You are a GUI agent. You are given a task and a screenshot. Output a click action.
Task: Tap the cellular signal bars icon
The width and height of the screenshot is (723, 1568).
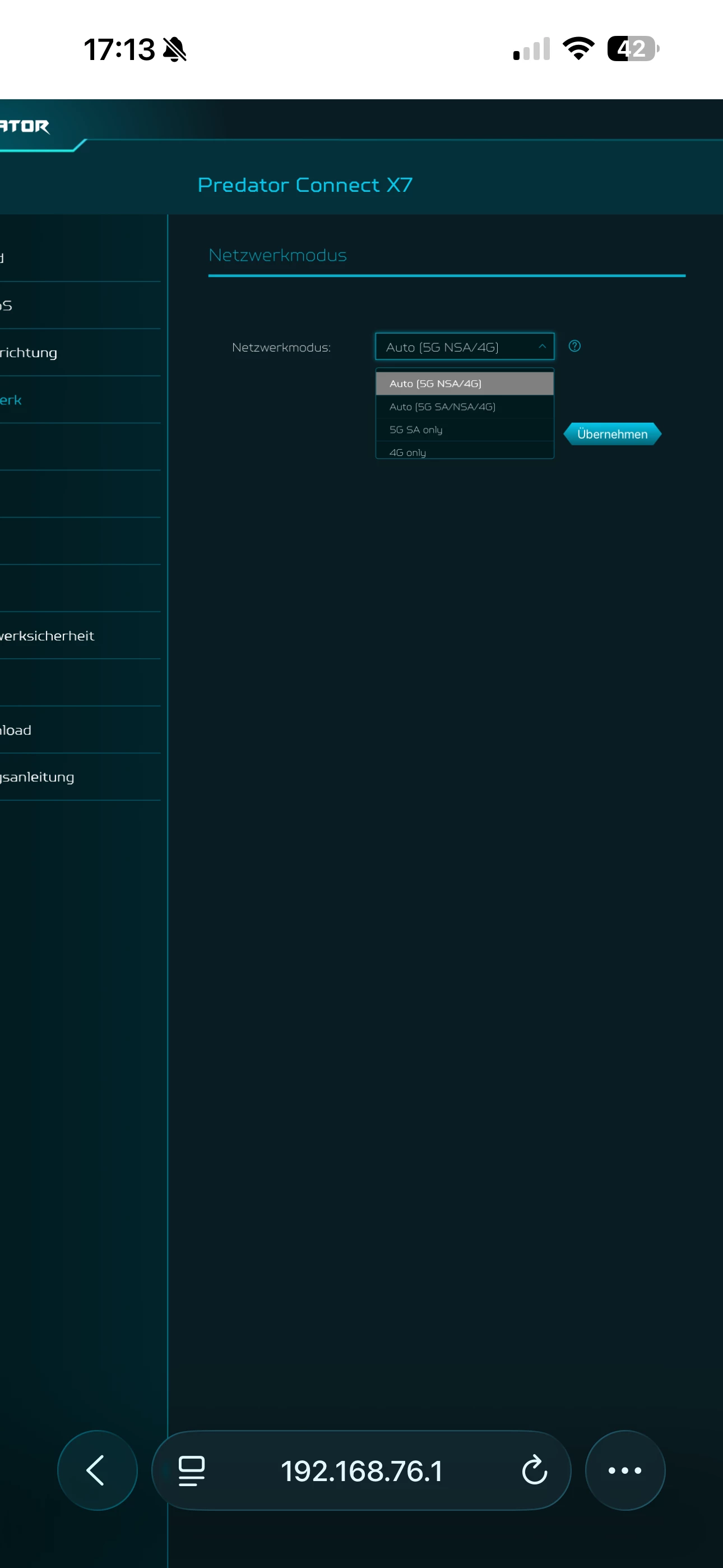pos(531,49)
